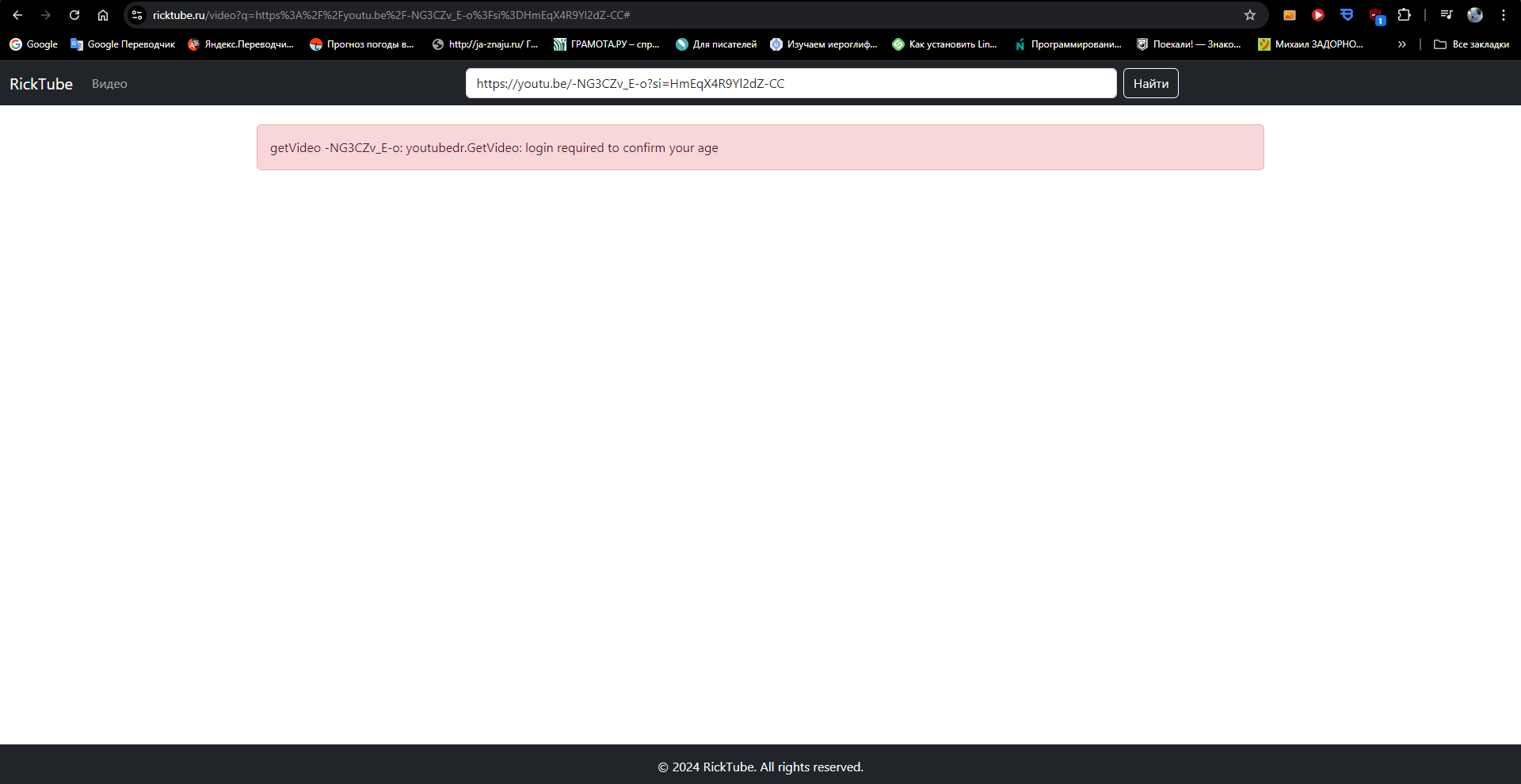This screenshot has width=1521, height=784.
Task: Reload the current page
Action: (74, 15)
